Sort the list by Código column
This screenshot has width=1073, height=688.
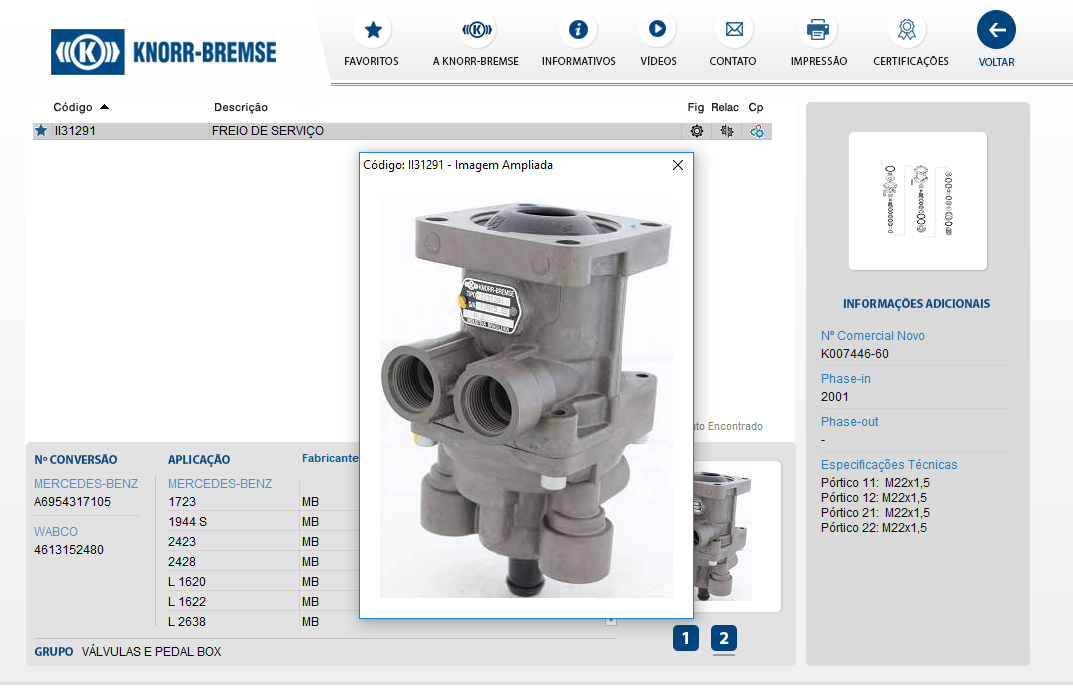pyautogui.click(x=73, y=107)
